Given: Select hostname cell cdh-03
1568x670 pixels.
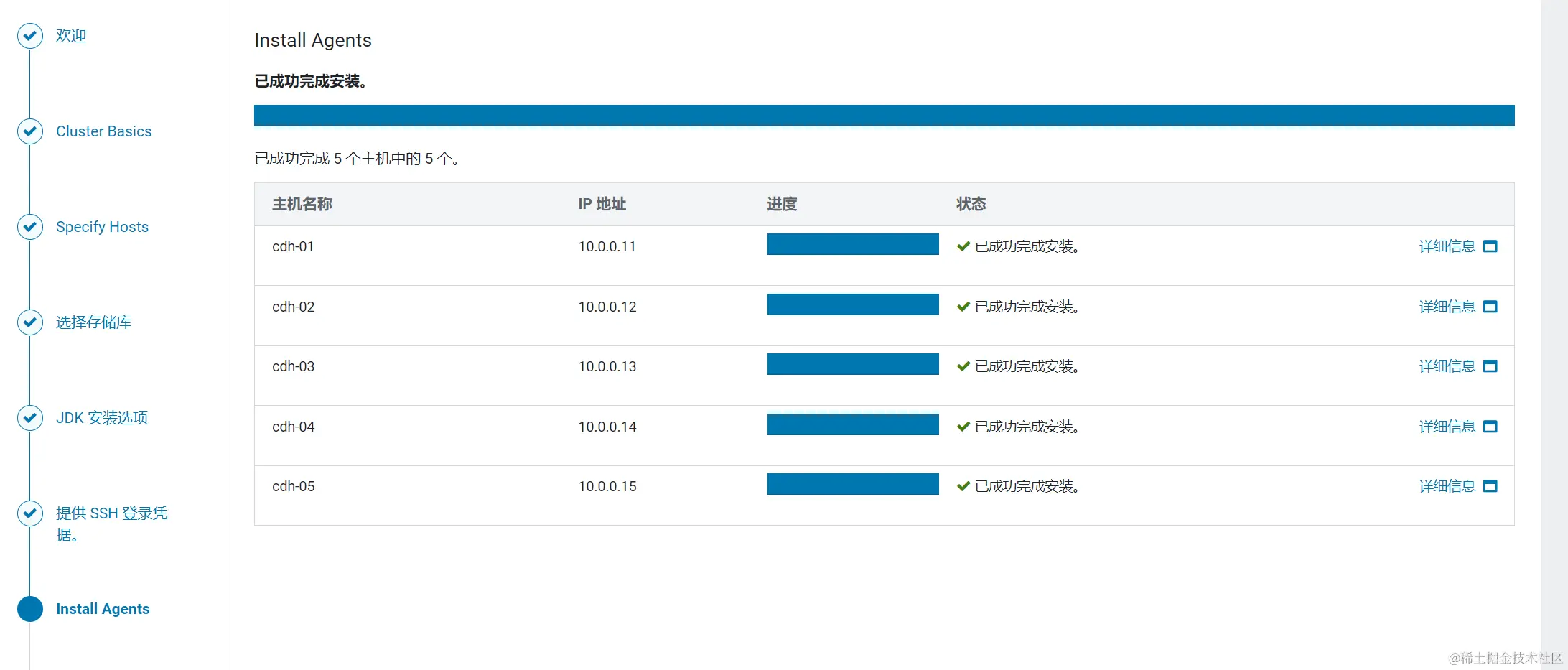Looking at the screenshot, I should tap(294, 366).
